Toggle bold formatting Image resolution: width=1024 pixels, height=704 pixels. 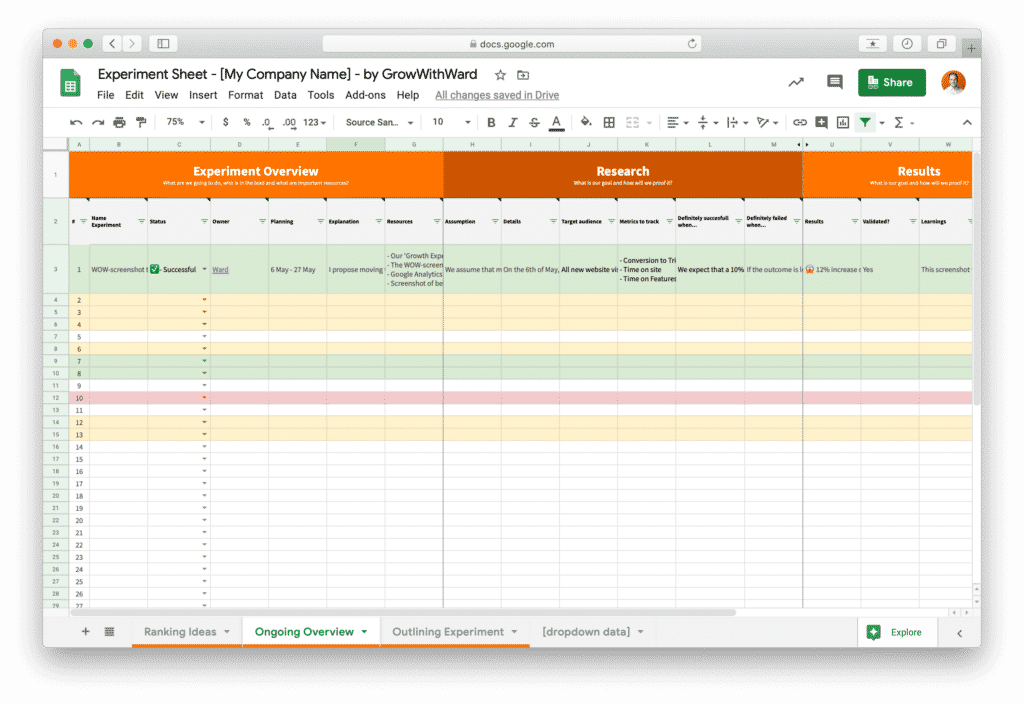click(x=491, y=122)
